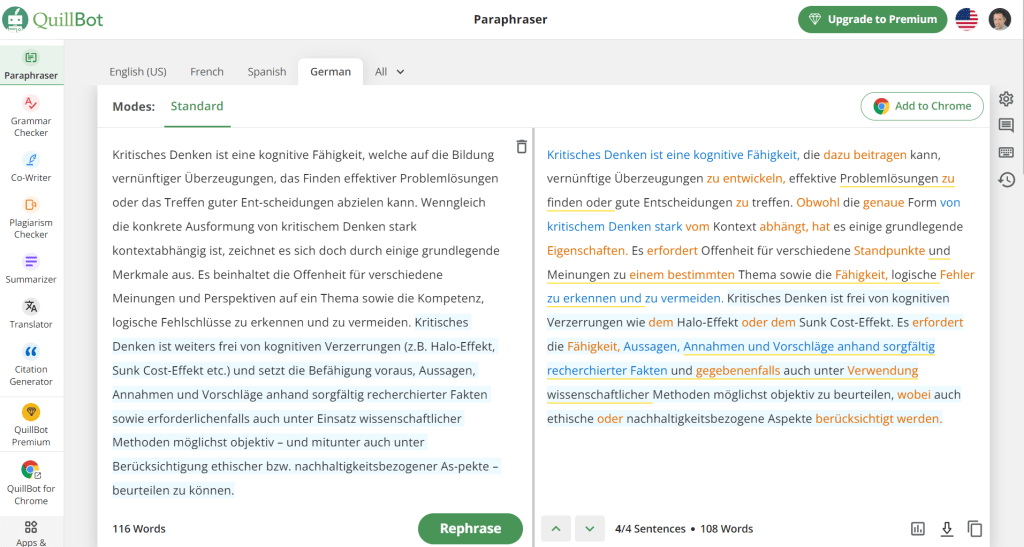Open the Translator tool
This screenshot has height=547, width=1024.
31,313
